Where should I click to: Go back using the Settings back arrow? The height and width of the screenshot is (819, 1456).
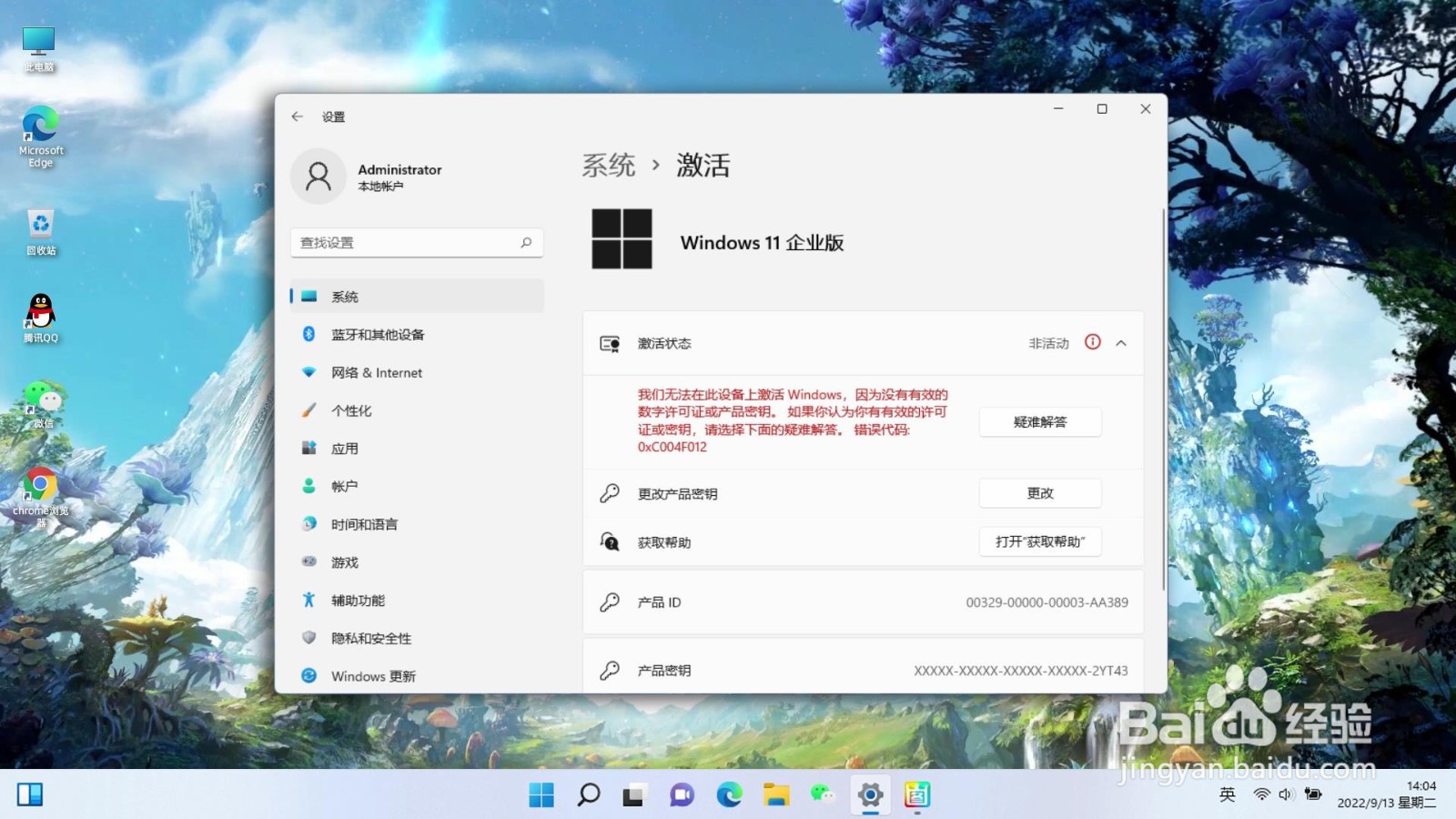[x=297, y=116]
